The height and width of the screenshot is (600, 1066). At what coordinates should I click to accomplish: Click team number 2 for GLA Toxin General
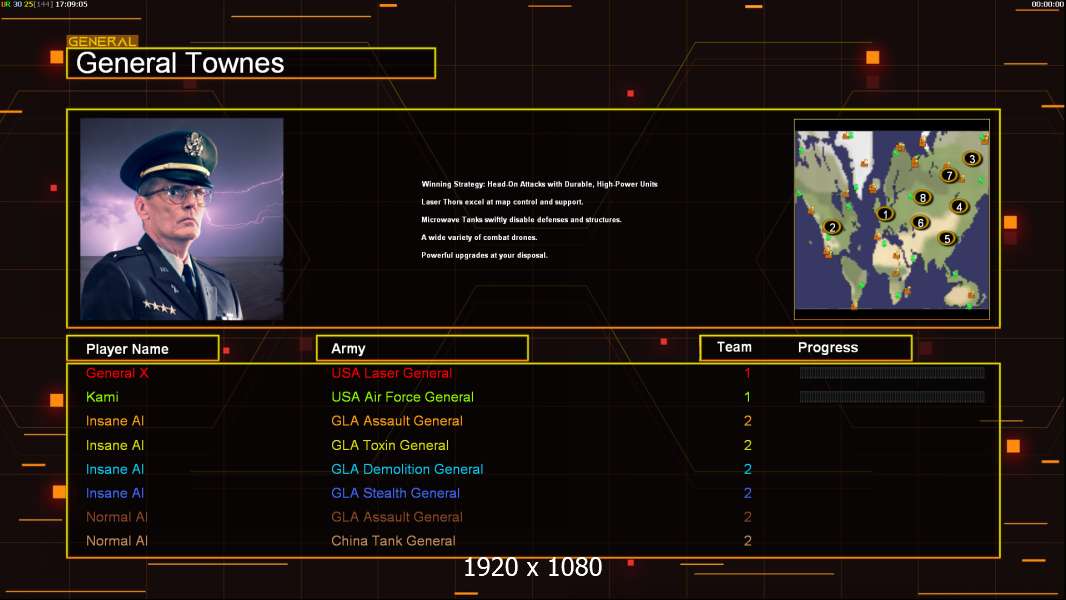point(748,445)
